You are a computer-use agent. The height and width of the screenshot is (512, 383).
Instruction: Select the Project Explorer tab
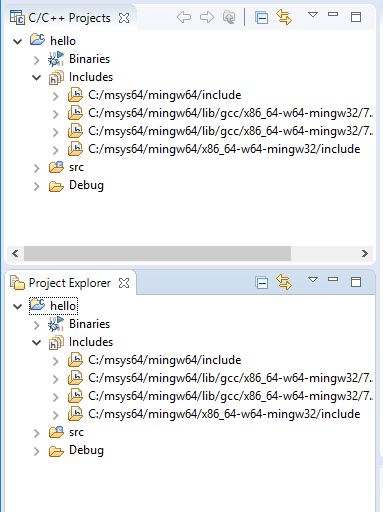click(x=70, y=283)
